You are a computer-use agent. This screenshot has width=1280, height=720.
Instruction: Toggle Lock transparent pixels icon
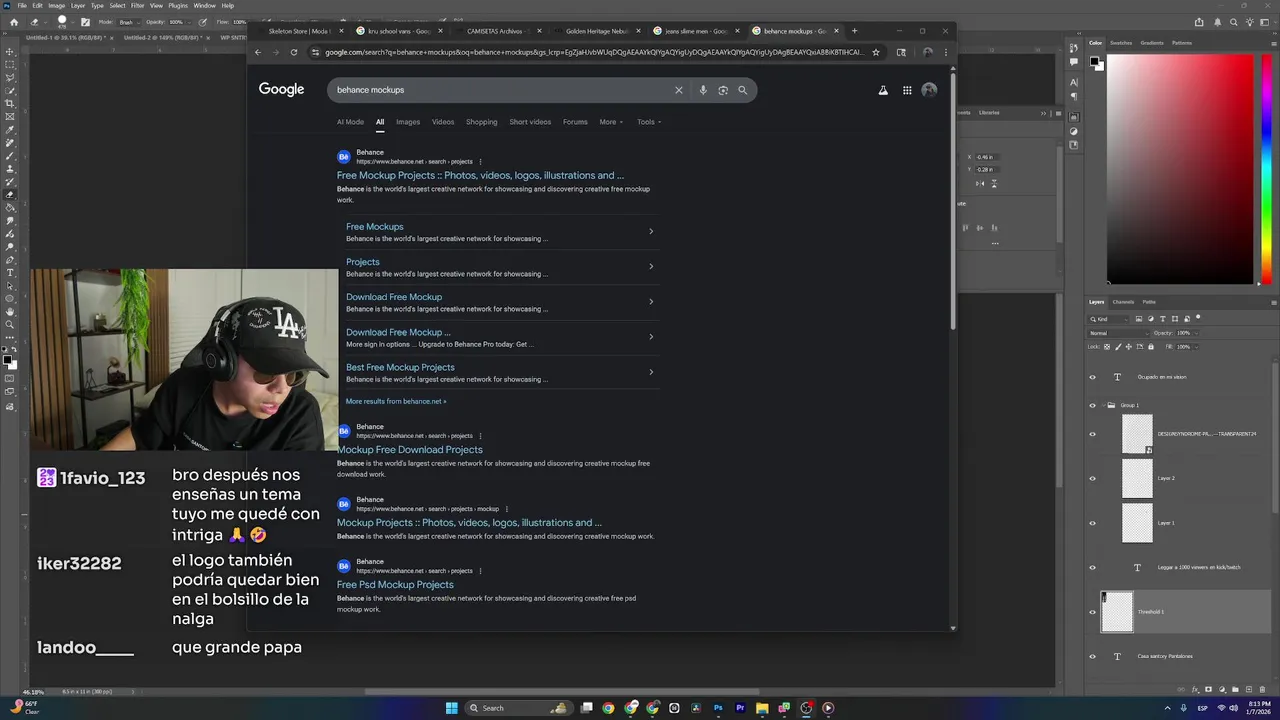[x=1107, y=347]
